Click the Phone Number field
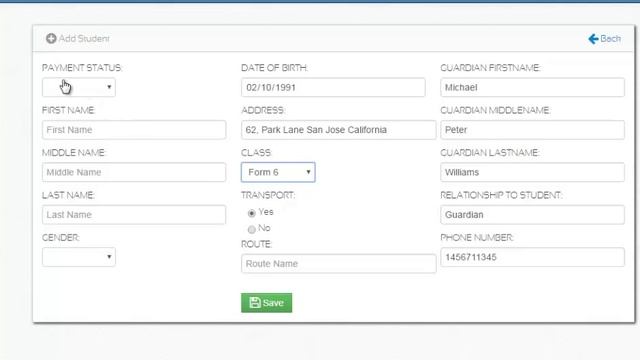Screen dimensions: 640x360 pyautogui.click(x=532, y=257)
